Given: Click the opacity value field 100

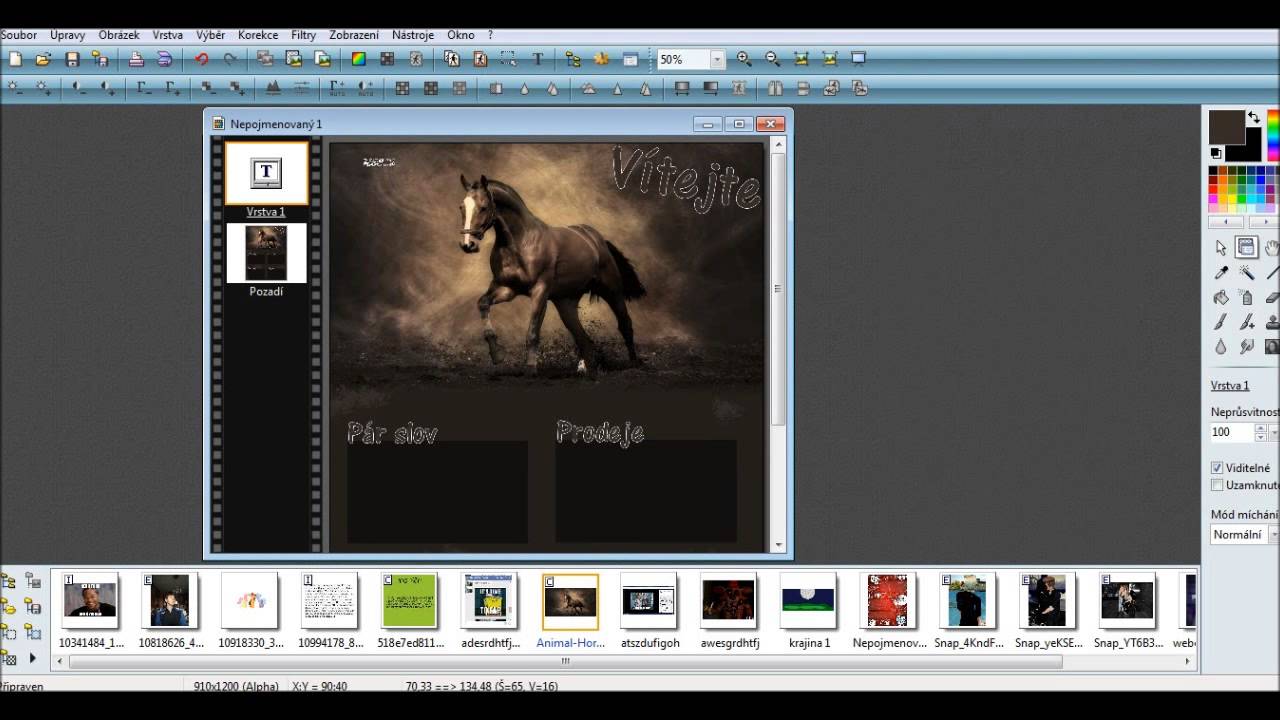Looking at the screenshot, I should click(x=1231, y=432).
